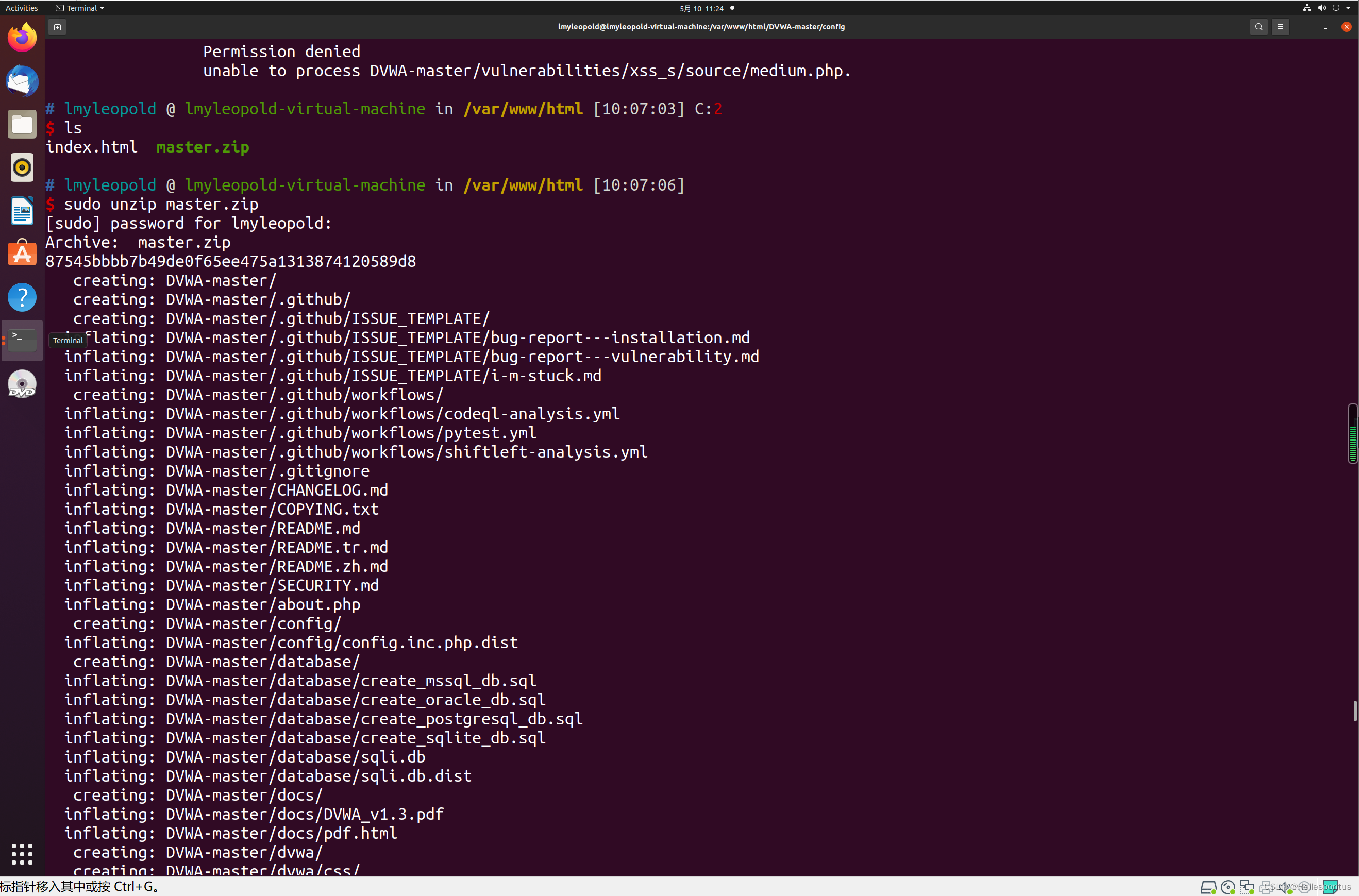Open a new terminal tab
This screenshot has width=1359, height=896.
tap(57, 27)
